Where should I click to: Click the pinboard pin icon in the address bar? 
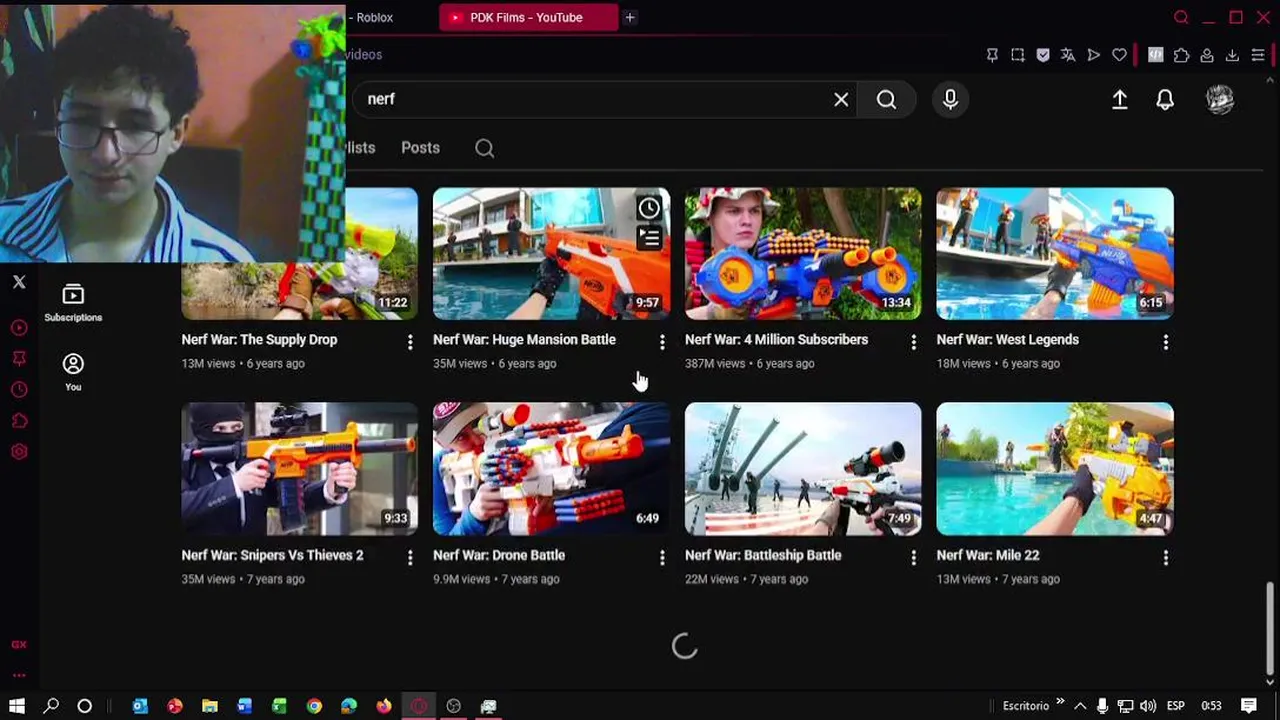click(x=992, y=55)
